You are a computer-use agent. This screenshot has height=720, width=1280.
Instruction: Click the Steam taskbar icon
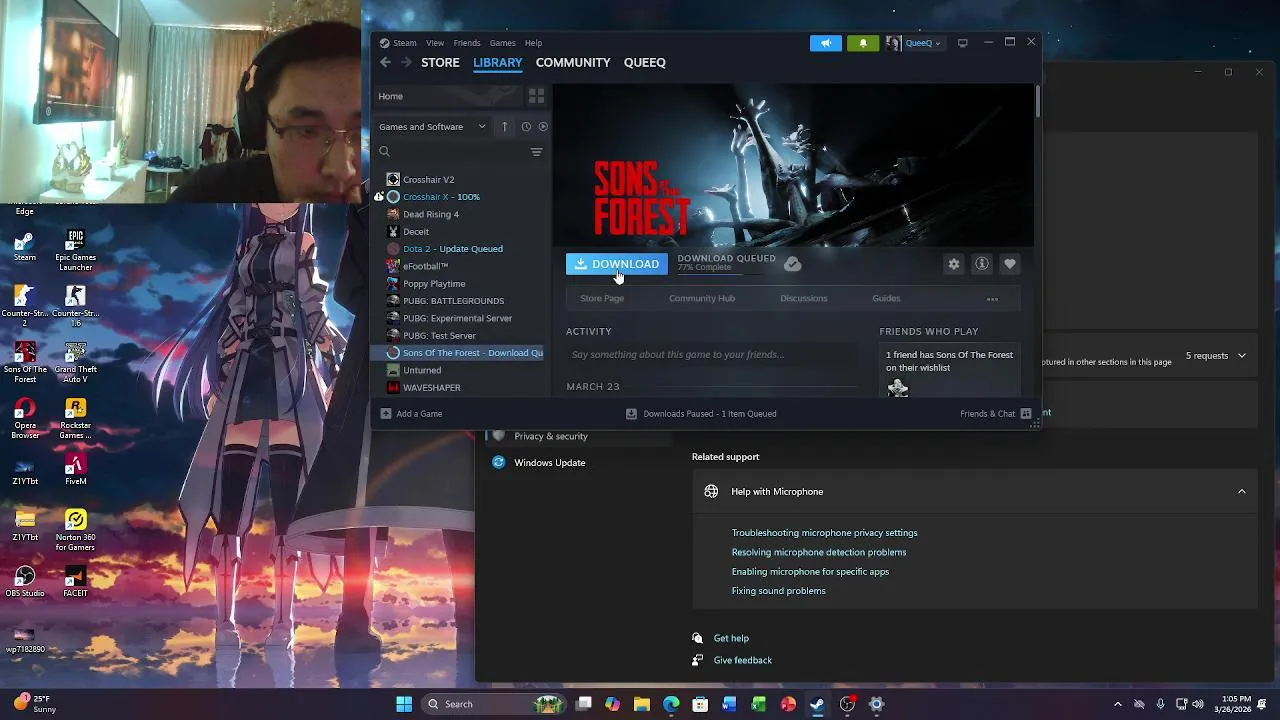pos(817,704)
